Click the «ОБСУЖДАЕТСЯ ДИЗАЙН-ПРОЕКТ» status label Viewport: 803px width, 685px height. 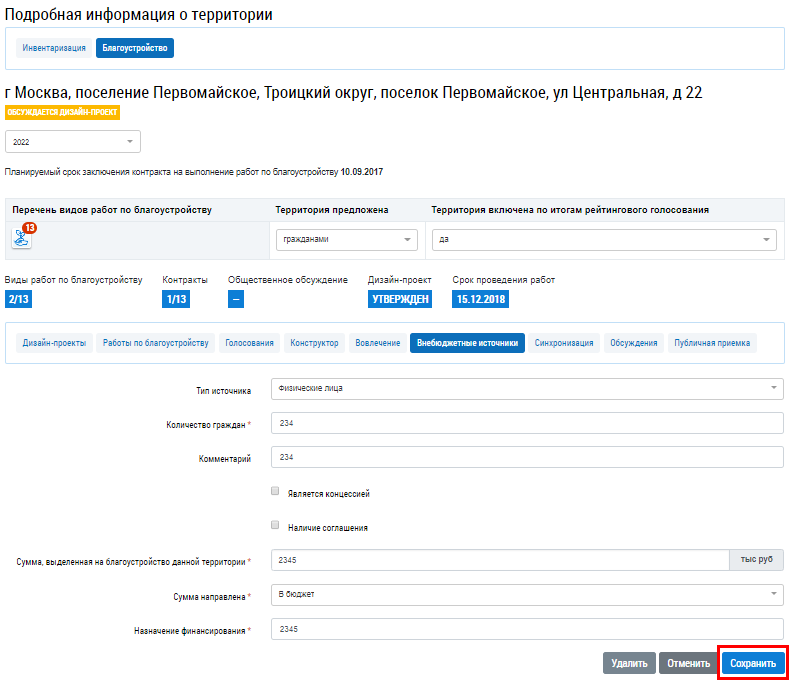pyautogui.click(x=62, y=112)
